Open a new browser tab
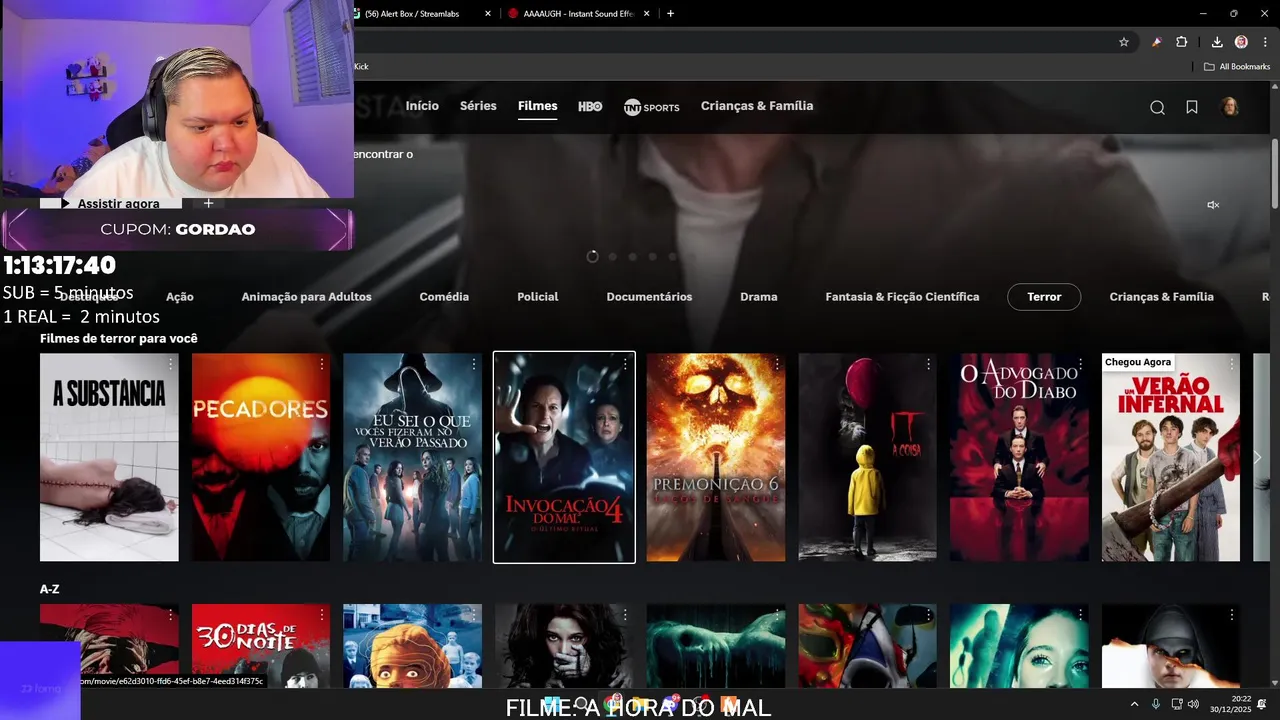Screen dimensions: 1280x720 tap(670, 13)
